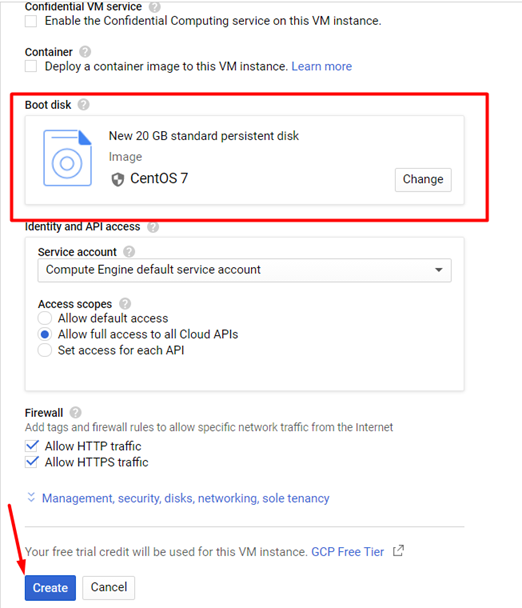
Task: Click help icon for Identity and API access
Action: pyautogui.click(x=153, y=227)
